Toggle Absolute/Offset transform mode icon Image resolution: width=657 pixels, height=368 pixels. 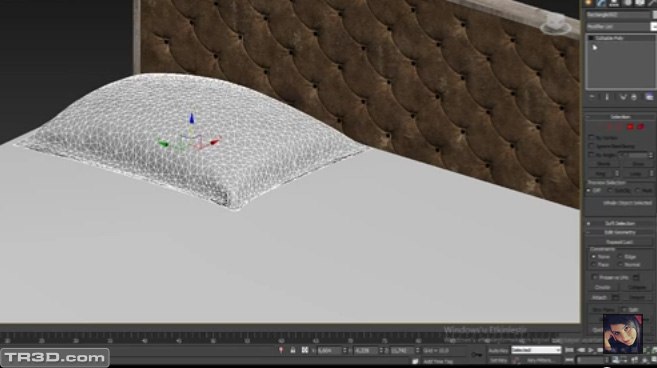[305, 350]
